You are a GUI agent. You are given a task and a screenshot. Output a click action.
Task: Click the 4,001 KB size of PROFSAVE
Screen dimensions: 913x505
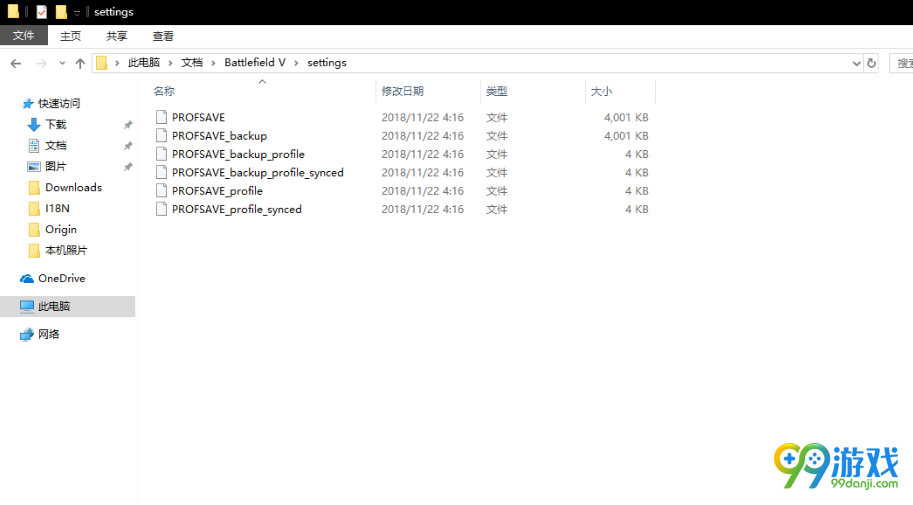[x=626, y=117]
